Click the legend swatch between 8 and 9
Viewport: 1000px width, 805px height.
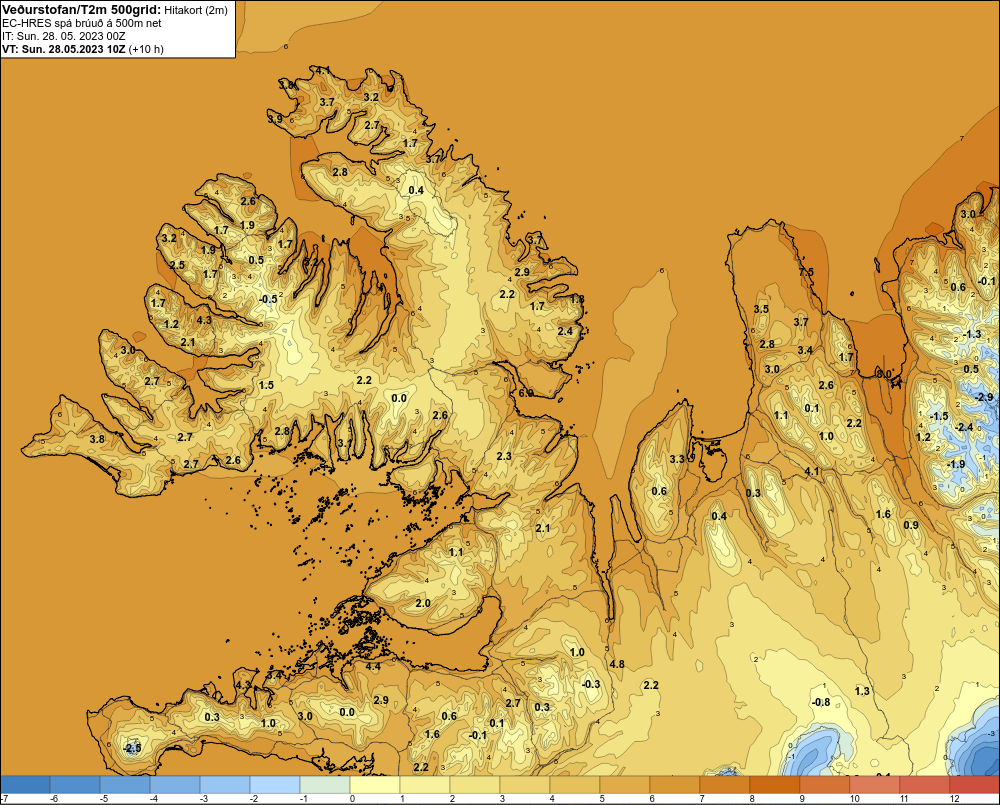(x=775, y=785)
